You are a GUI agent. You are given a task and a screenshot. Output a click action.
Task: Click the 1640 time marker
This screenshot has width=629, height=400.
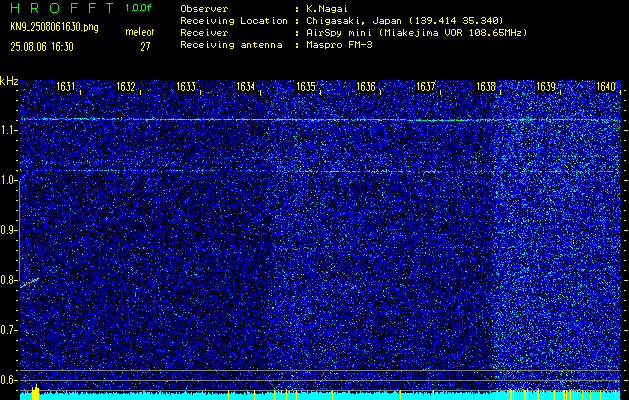point(606,87)
